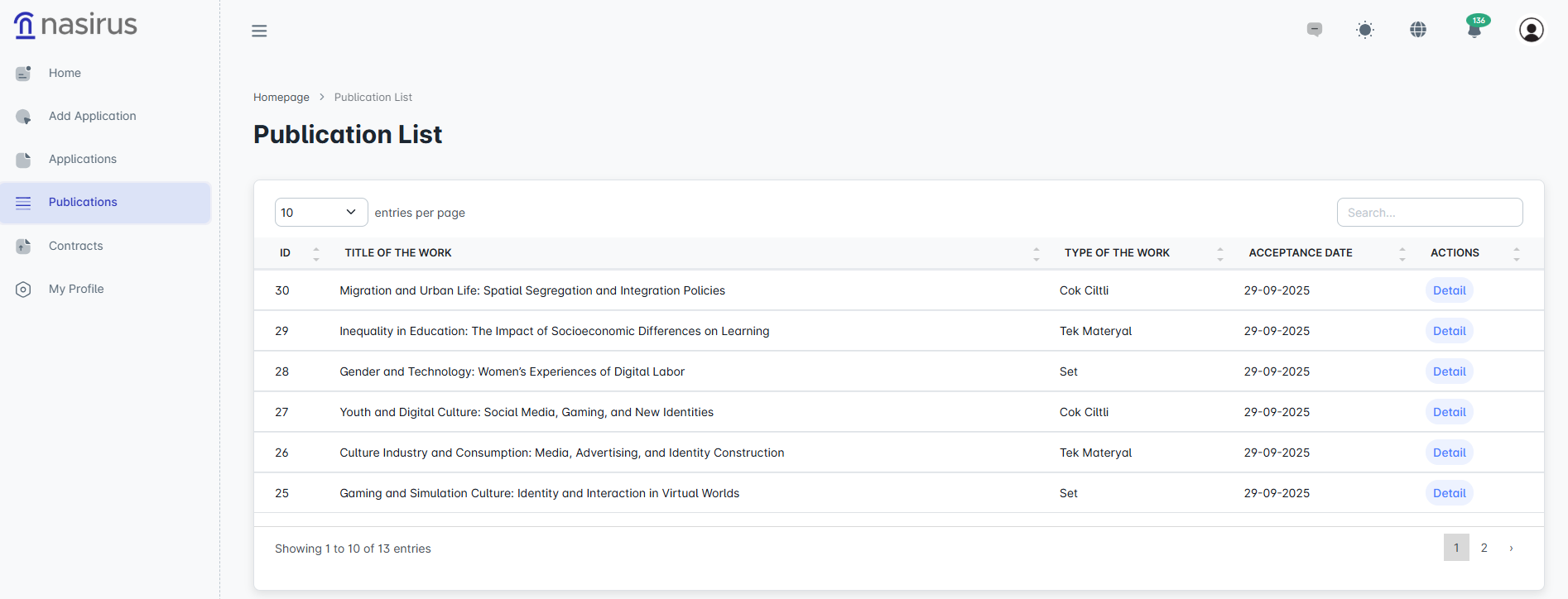Open the user profile avatar
Image resolution: width=1568 pixels, height=599 pixels.
pos(1531,30)
